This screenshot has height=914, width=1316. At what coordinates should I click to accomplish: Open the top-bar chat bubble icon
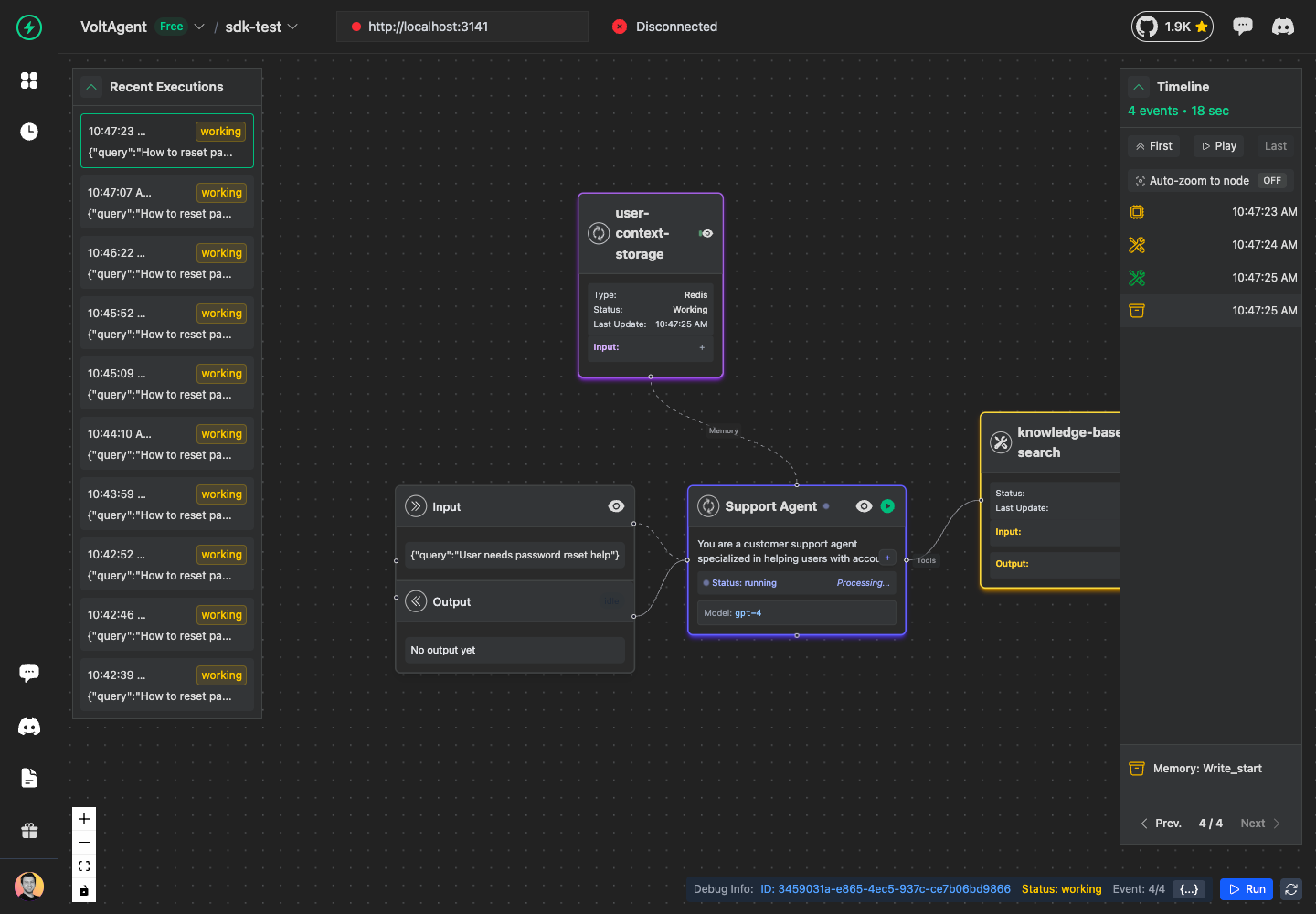1243,27
